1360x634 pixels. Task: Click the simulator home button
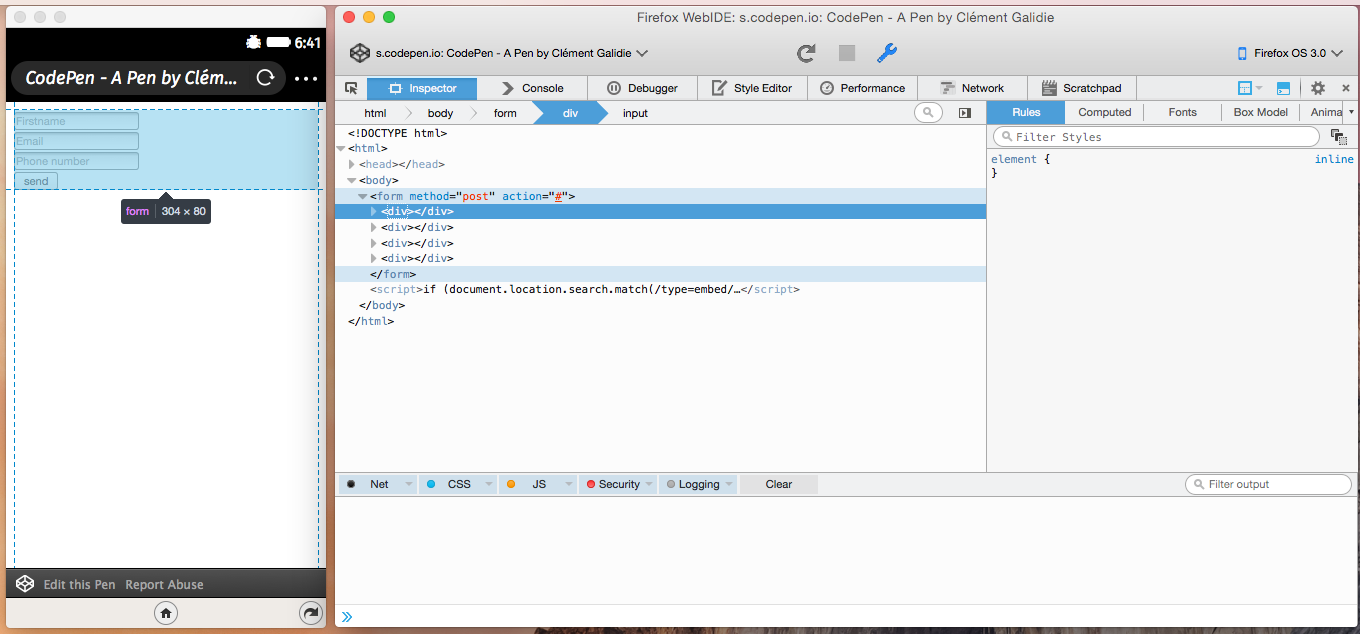[x=166, y=613]
